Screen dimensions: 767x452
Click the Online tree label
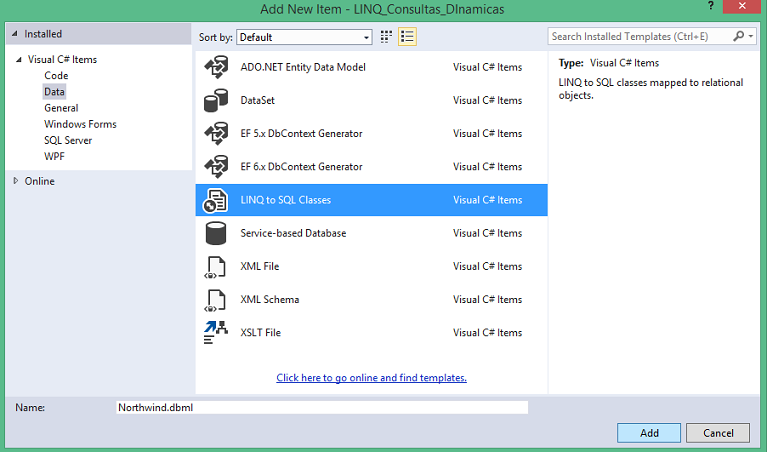(40, 181)
